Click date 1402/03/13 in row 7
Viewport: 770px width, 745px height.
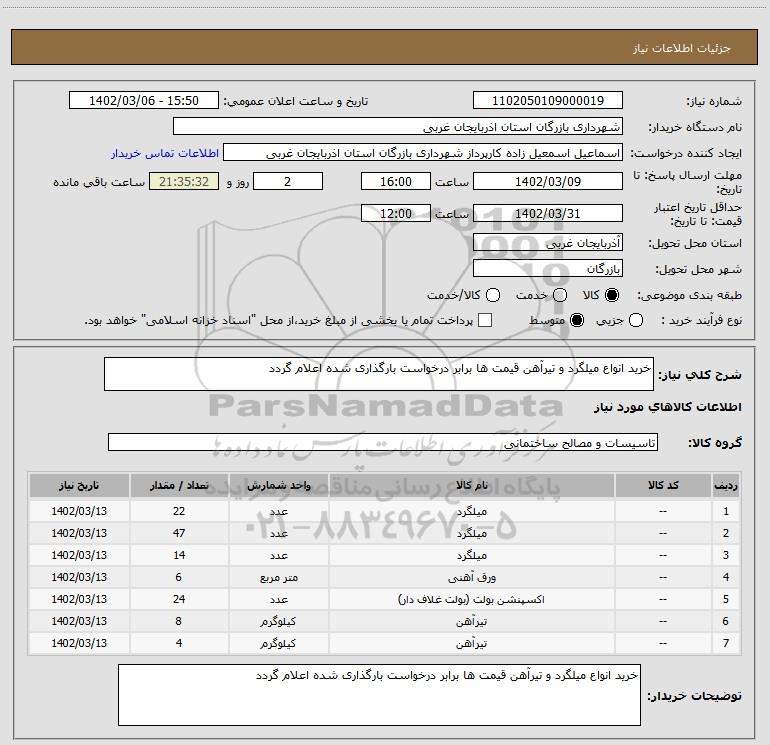click(79, 643)
